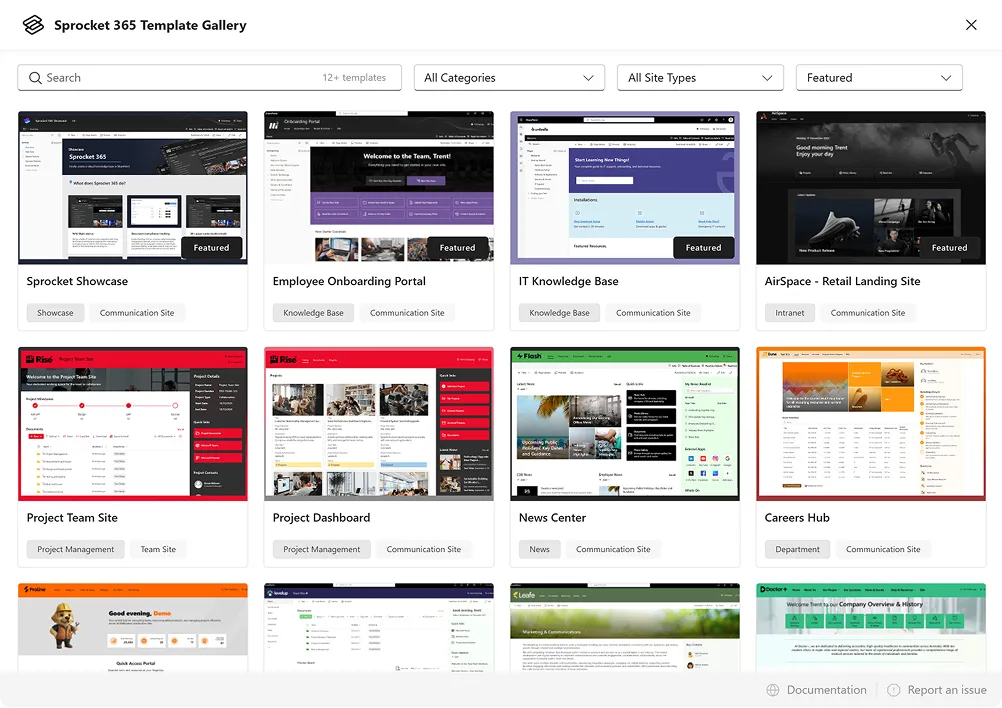Close the Template Gallery dialog
The width and height of the screenshot is (1002, 708).
pos(971,25)
